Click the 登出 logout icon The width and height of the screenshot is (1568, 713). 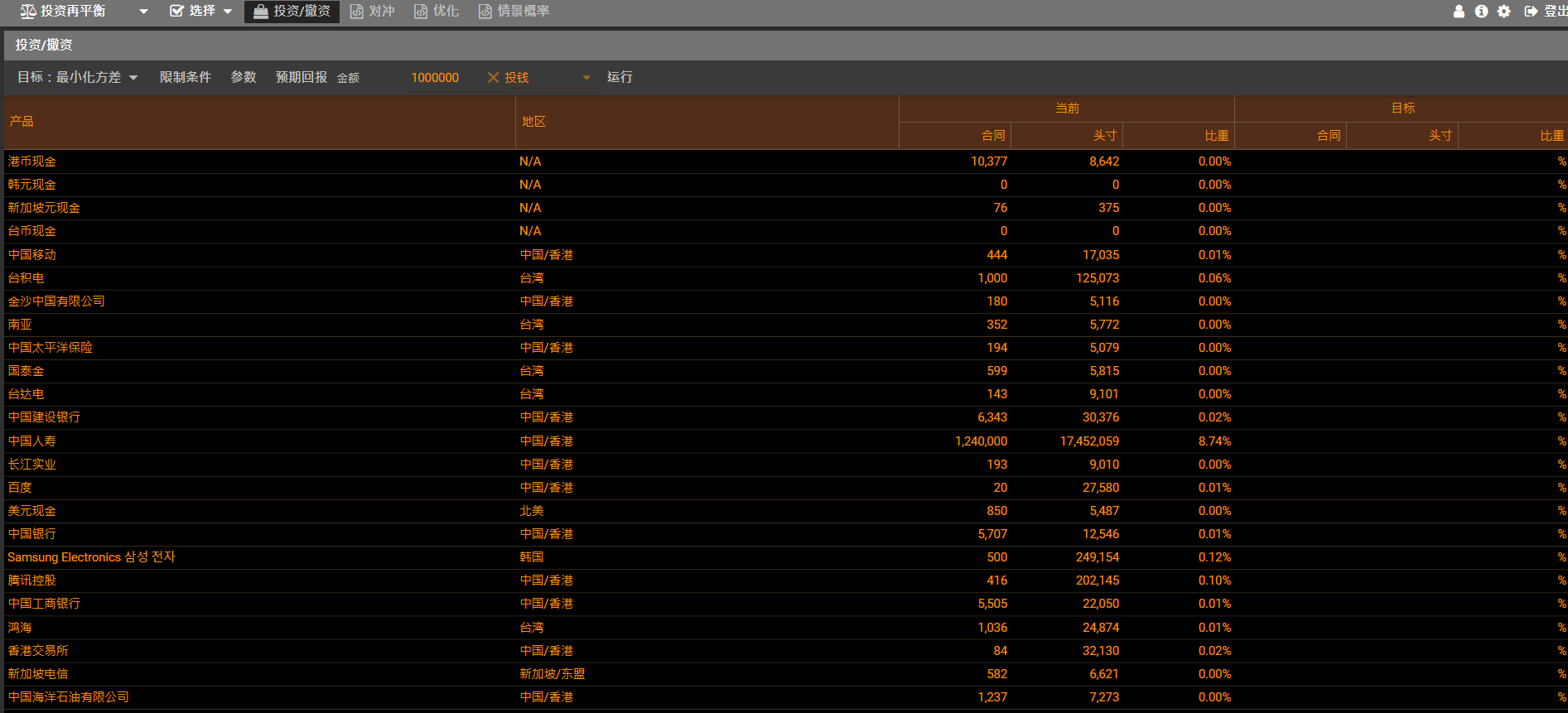(1531, 12)
